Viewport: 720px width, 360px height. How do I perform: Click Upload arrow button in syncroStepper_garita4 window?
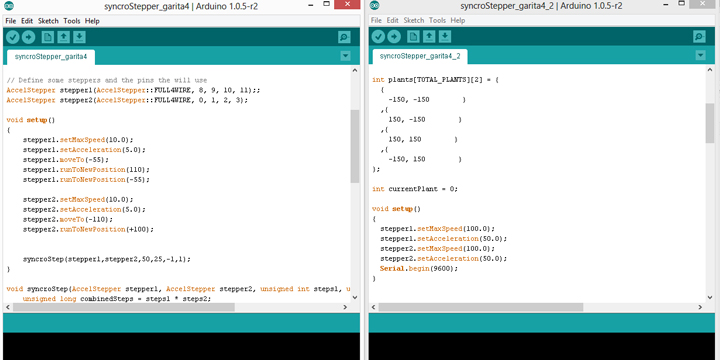(x=28, y=37)
